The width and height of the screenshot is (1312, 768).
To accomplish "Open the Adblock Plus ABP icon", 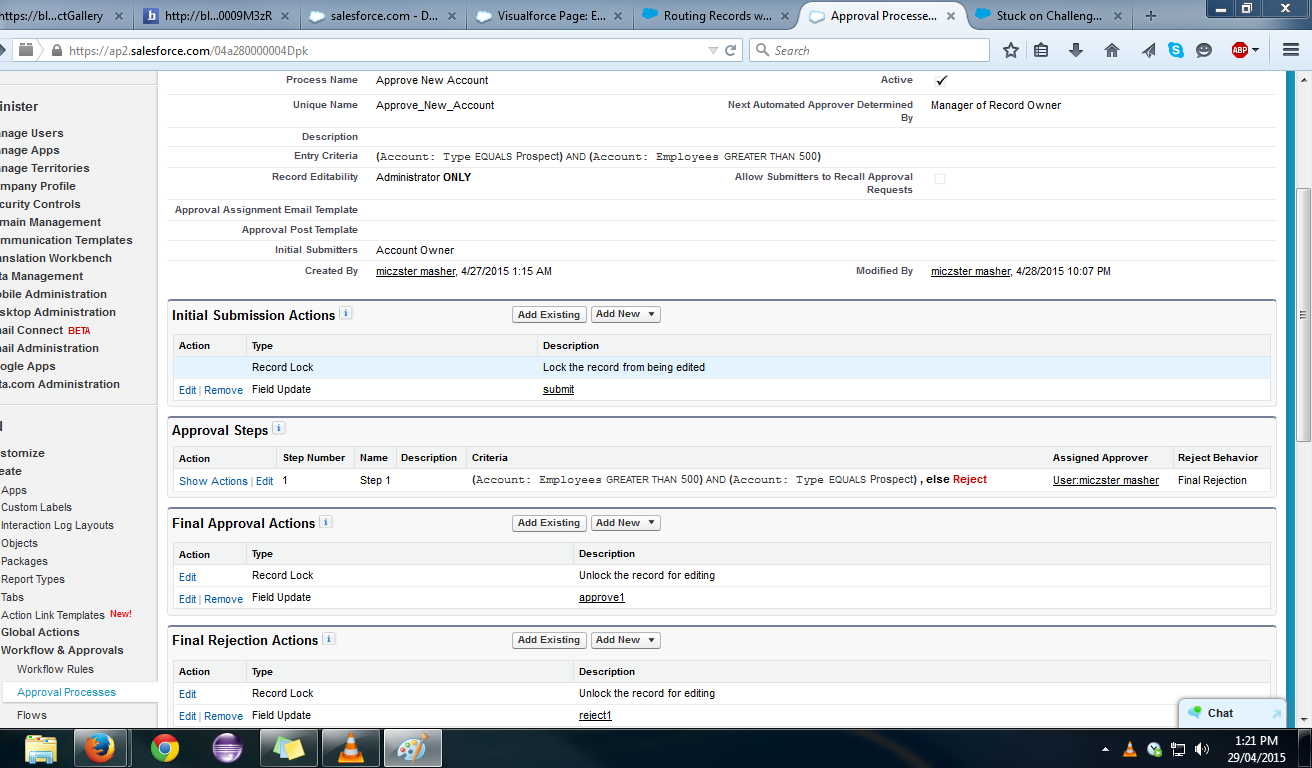I will coord(1240,50).
